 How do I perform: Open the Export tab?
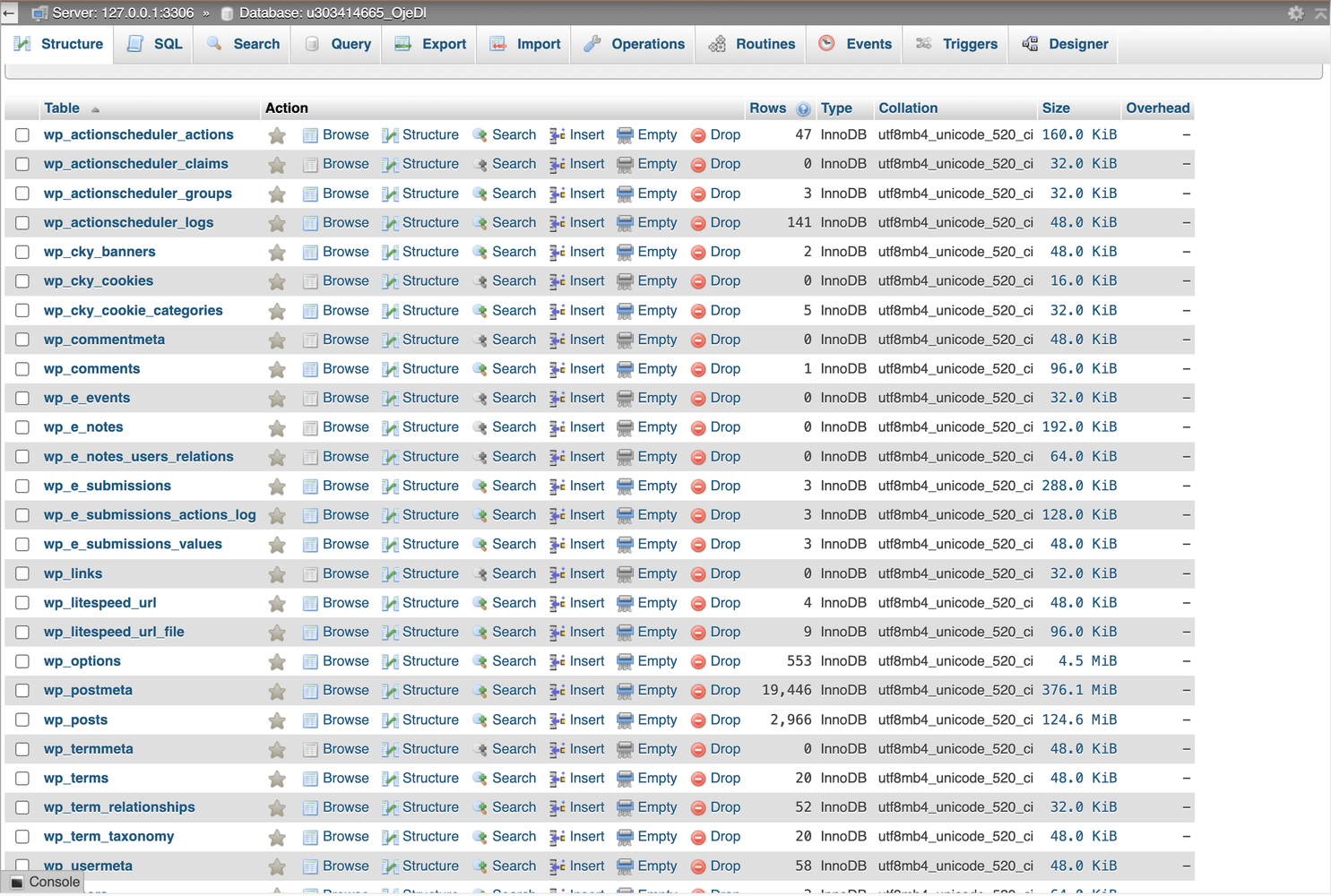(x=431, y=44)
